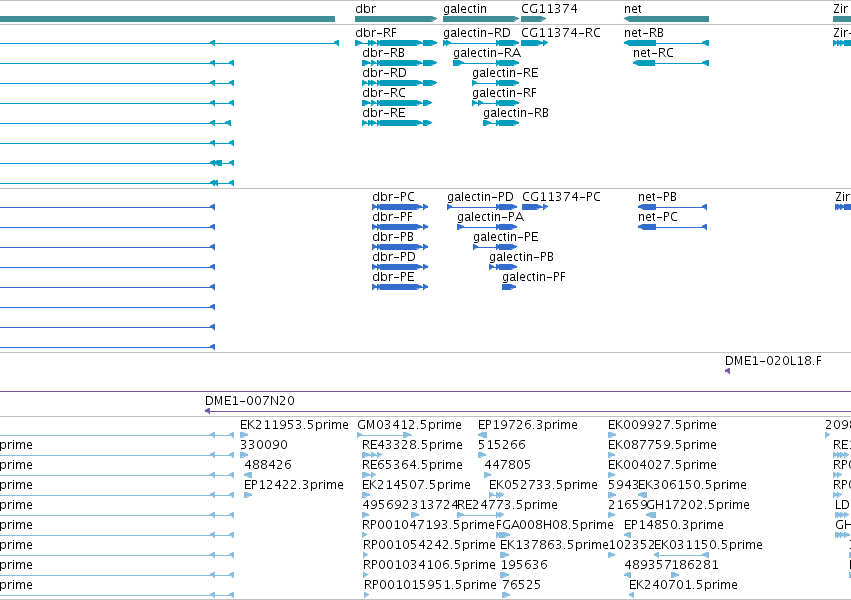Click the dbr-RD transcript
This screenshot has height=600, width=851.
pyautogui.click(x=399, y=83)
